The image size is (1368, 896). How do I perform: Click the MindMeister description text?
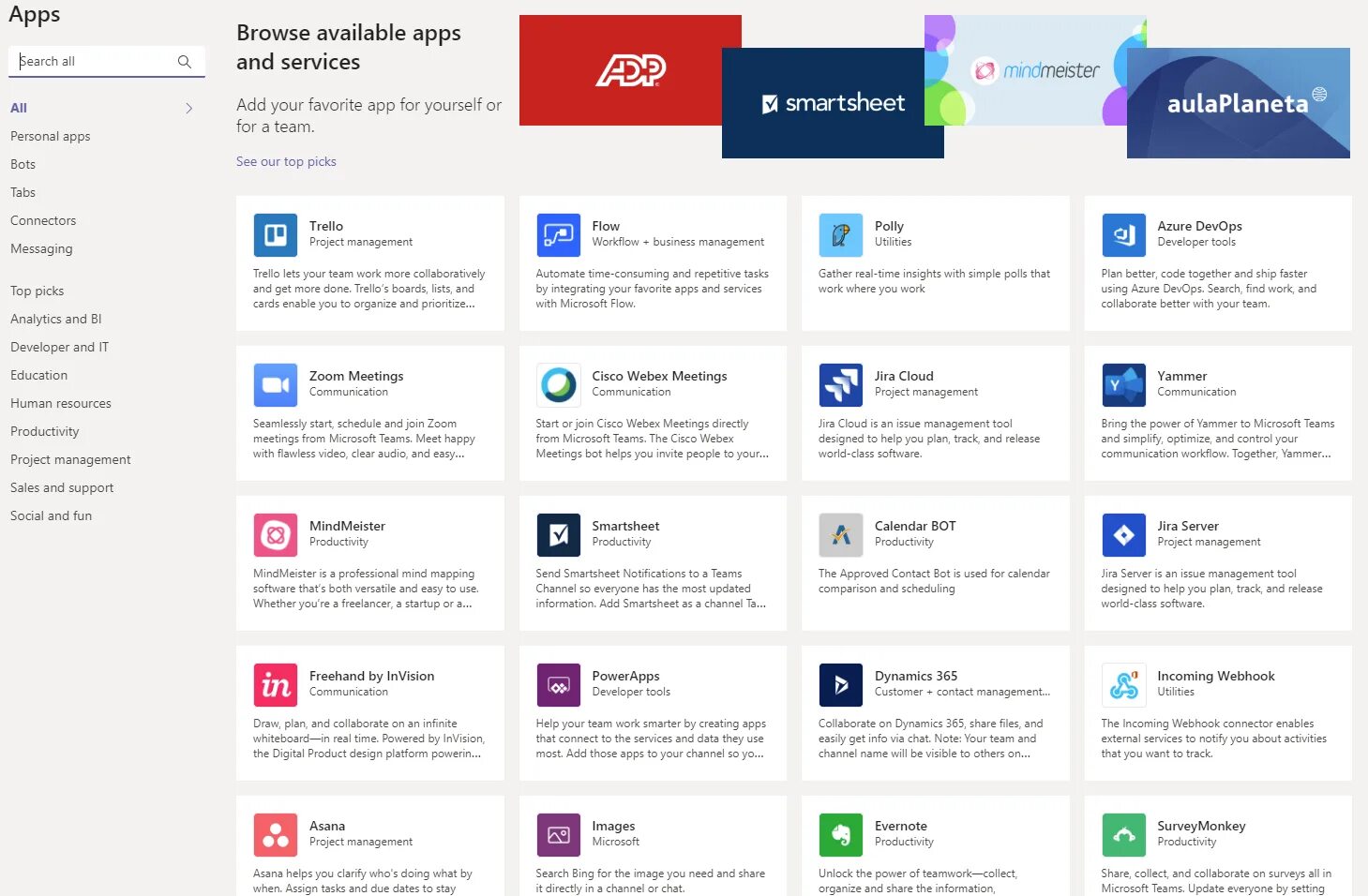[366, 589]
